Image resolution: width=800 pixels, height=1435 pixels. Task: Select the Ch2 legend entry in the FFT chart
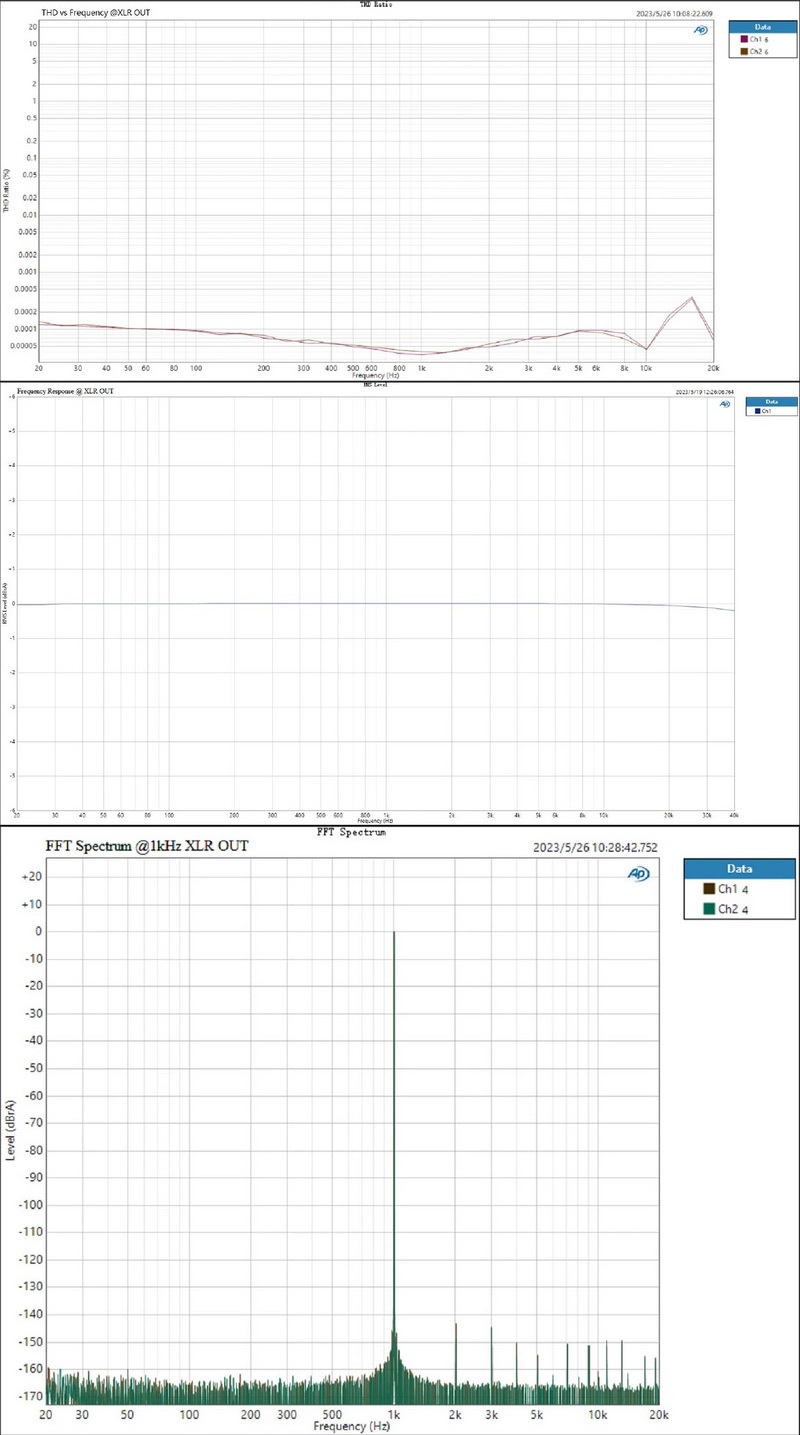(x=730, y=908)
